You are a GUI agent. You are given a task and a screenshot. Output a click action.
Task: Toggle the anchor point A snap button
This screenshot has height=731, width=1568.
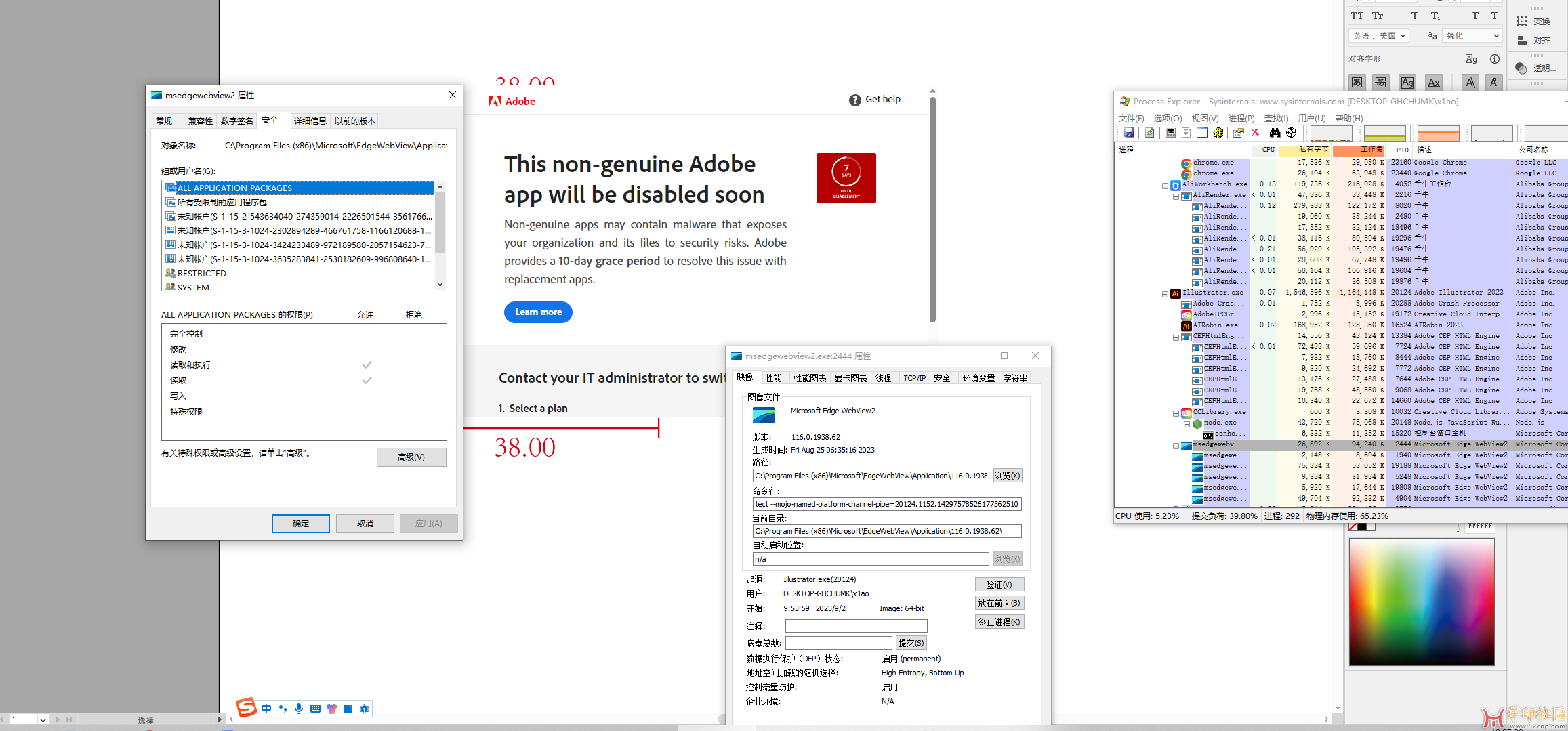coord(1493,83)
